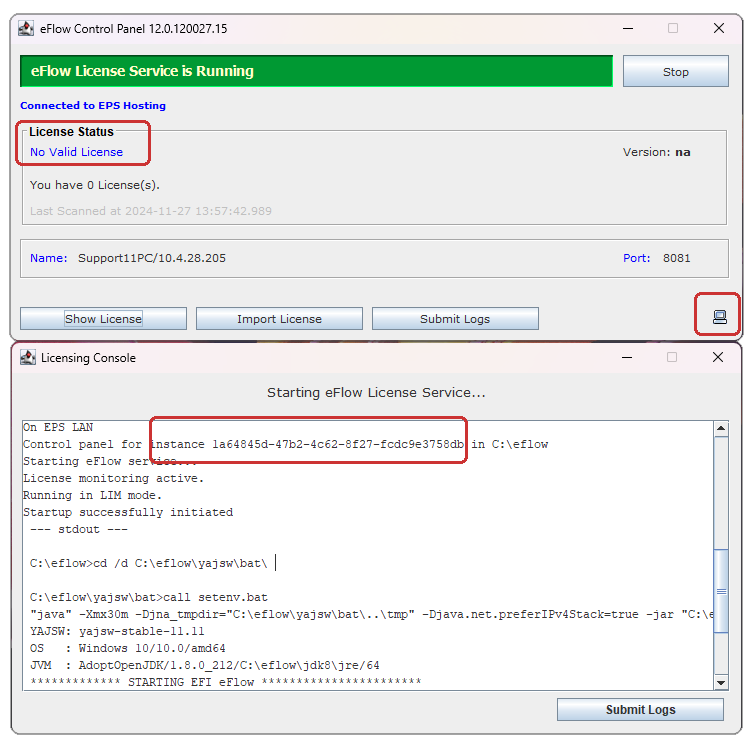Click the 'Port:' label
This screenshot has width=755, height=745.
point(637,258)
